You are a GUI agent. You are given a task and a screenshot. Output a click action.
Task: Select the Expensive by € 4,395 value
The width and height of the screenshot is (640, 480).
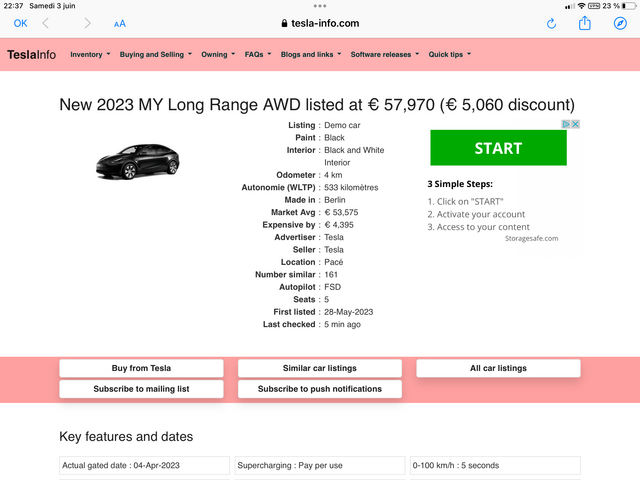339,225
